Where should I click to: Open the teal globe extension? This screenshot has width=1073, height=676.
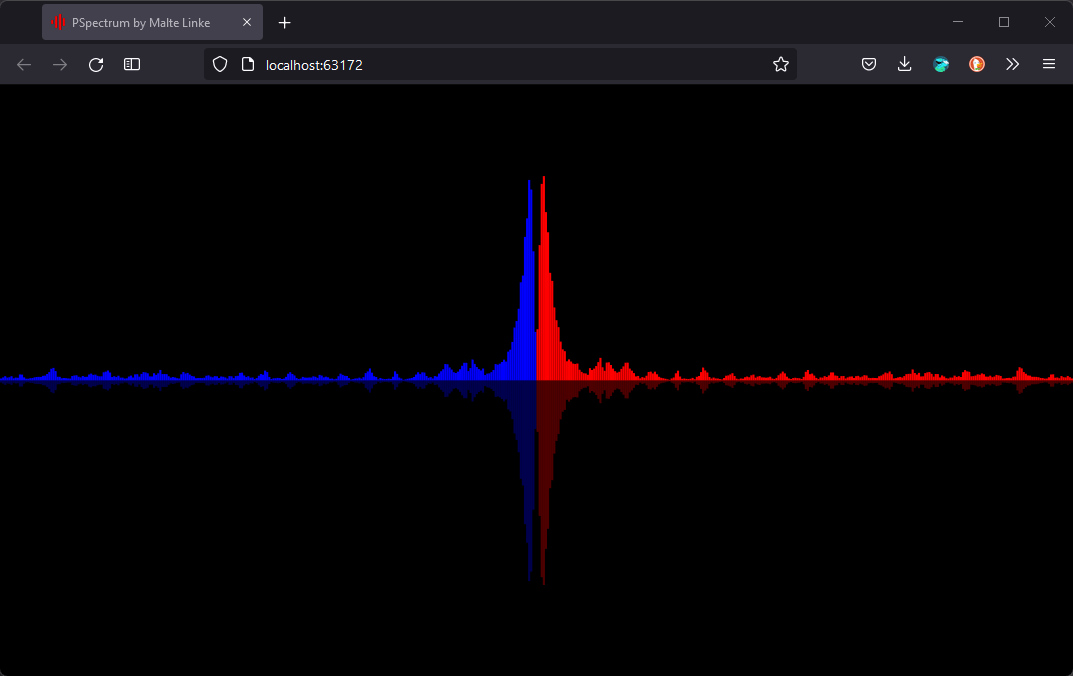(941, 64)
